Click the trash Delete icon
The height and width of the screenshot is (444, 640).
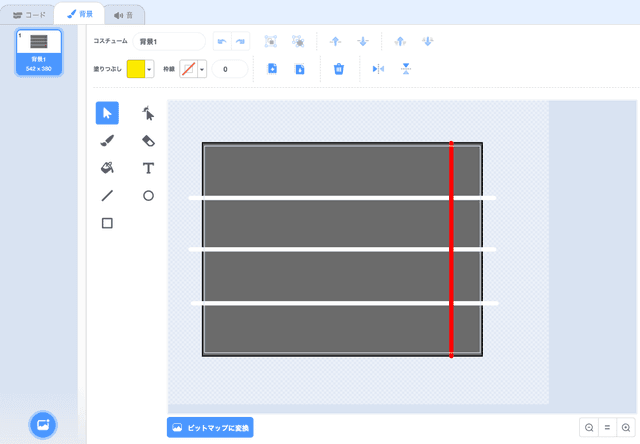tap(339, 69)
